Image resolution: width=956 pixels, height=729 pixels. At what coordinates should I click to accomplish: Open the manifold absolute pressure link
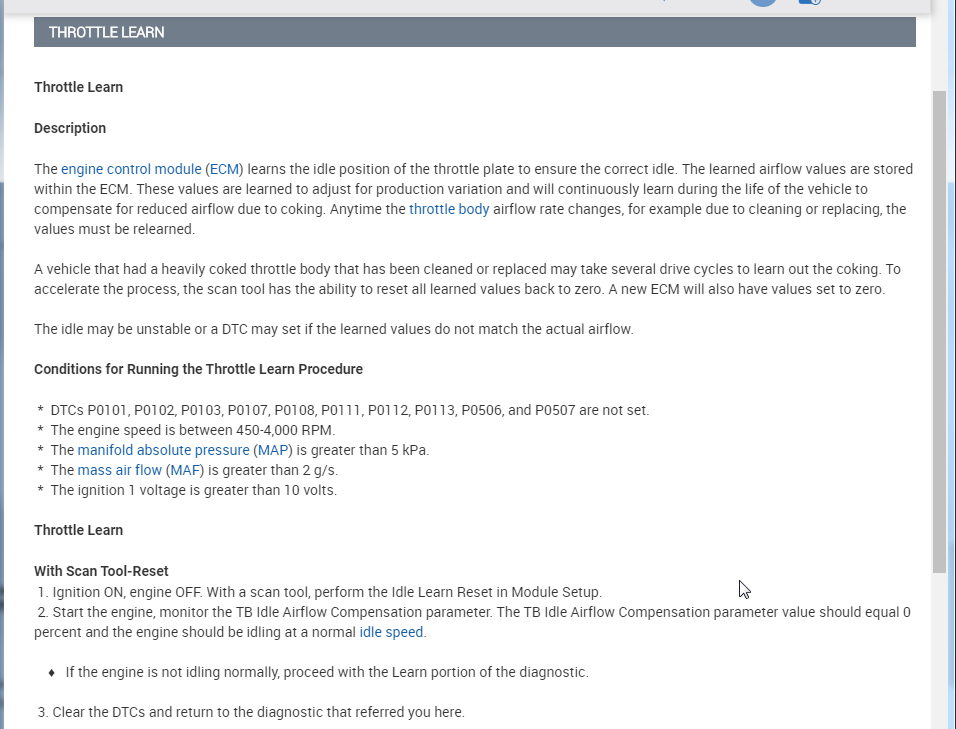pos(163,450)
